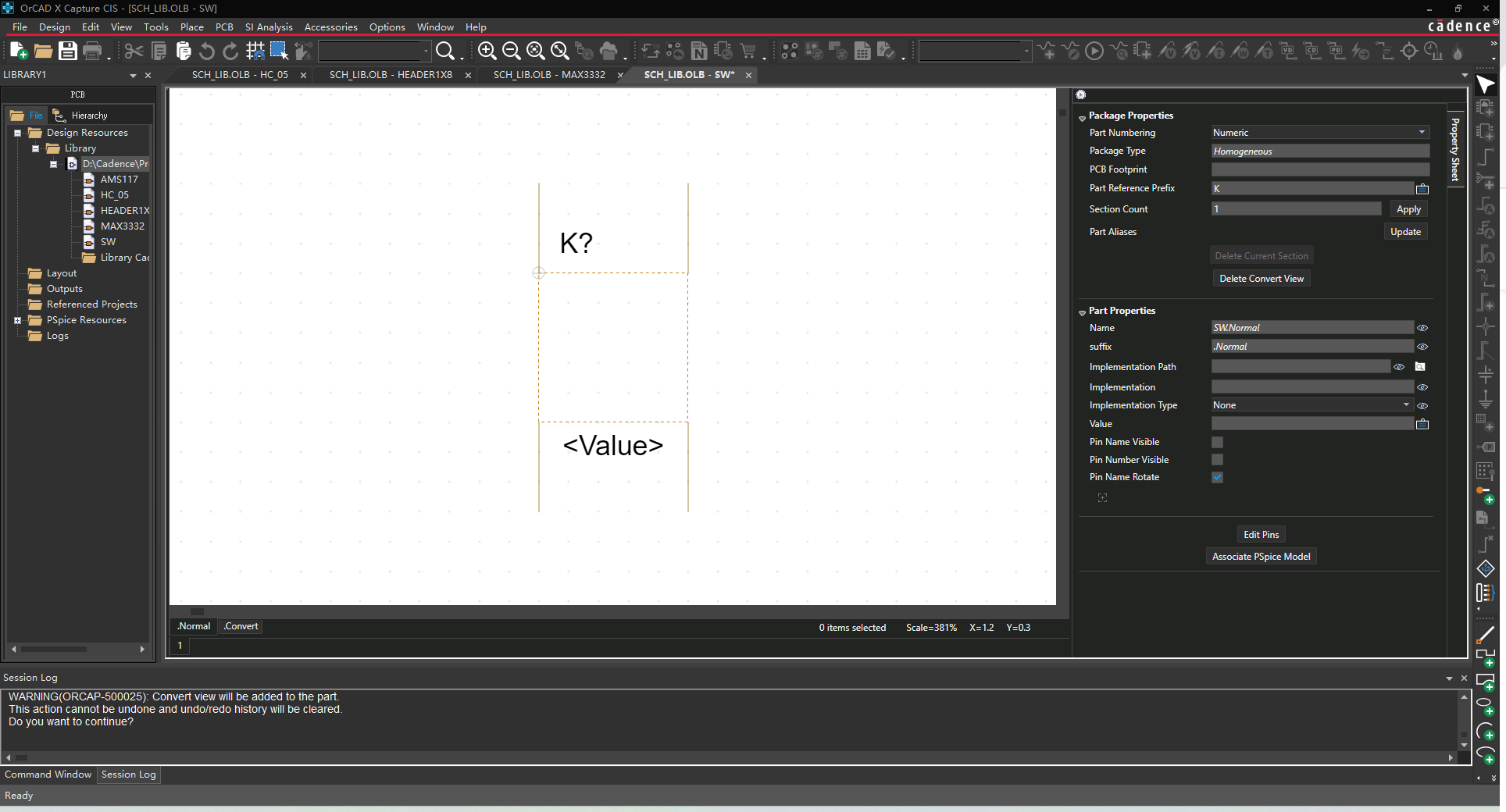
Task: Switch to the Command Window tab
Action: coord(48,775)
